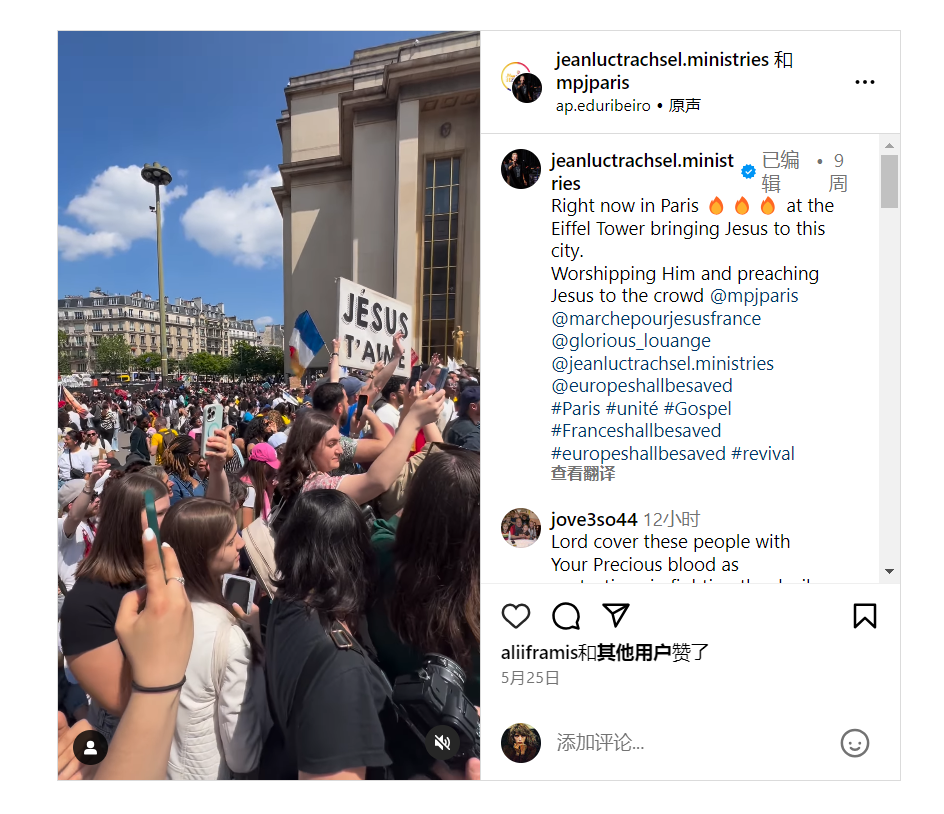View likes list via 其他用户

click(x=634, y=652)
